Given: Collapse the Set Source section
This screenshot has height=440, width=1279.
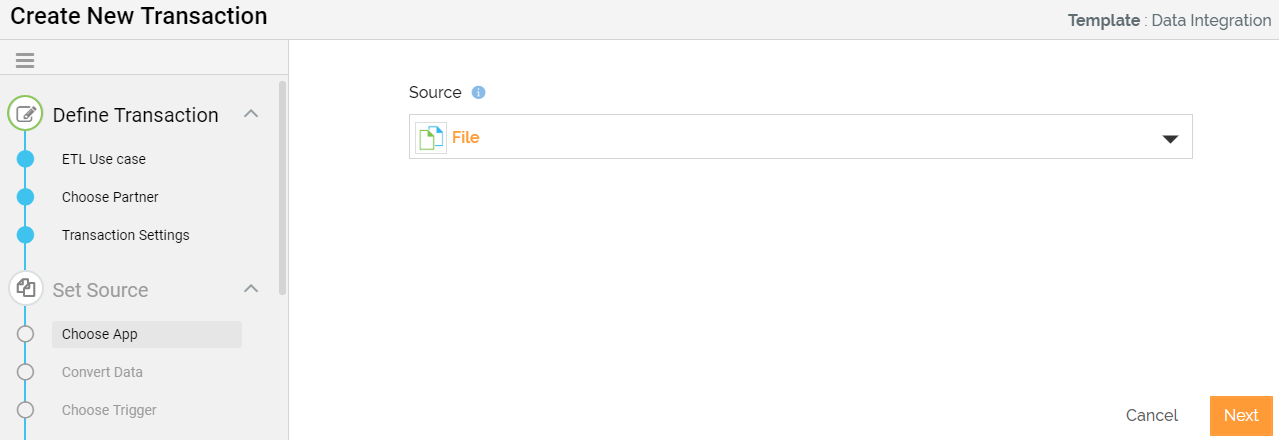Looking at the screenshot, I should coord(252,289).
